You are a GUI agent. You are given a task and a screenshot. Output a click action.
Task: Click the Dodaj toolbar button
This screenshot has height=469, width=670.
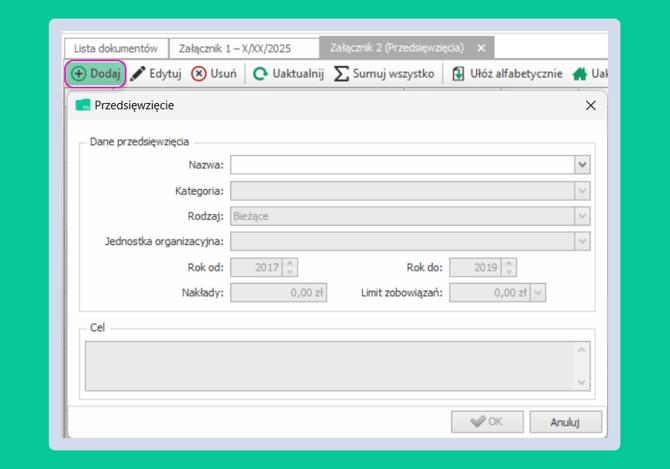coord(96,74)
